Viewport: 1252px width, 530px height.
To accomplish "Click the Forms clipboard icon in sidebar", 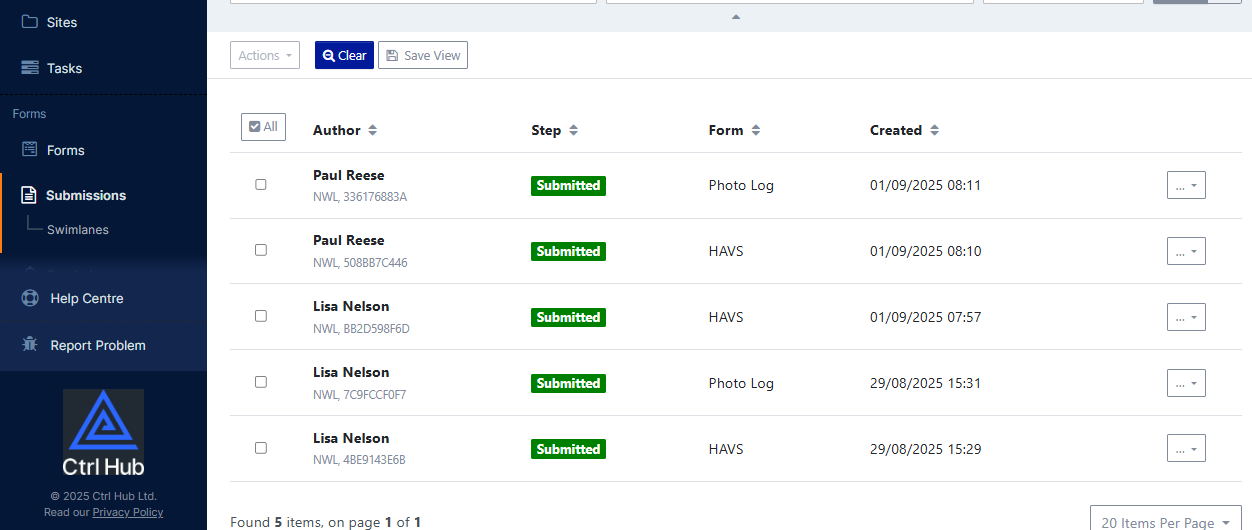I will tap(30, 150).
